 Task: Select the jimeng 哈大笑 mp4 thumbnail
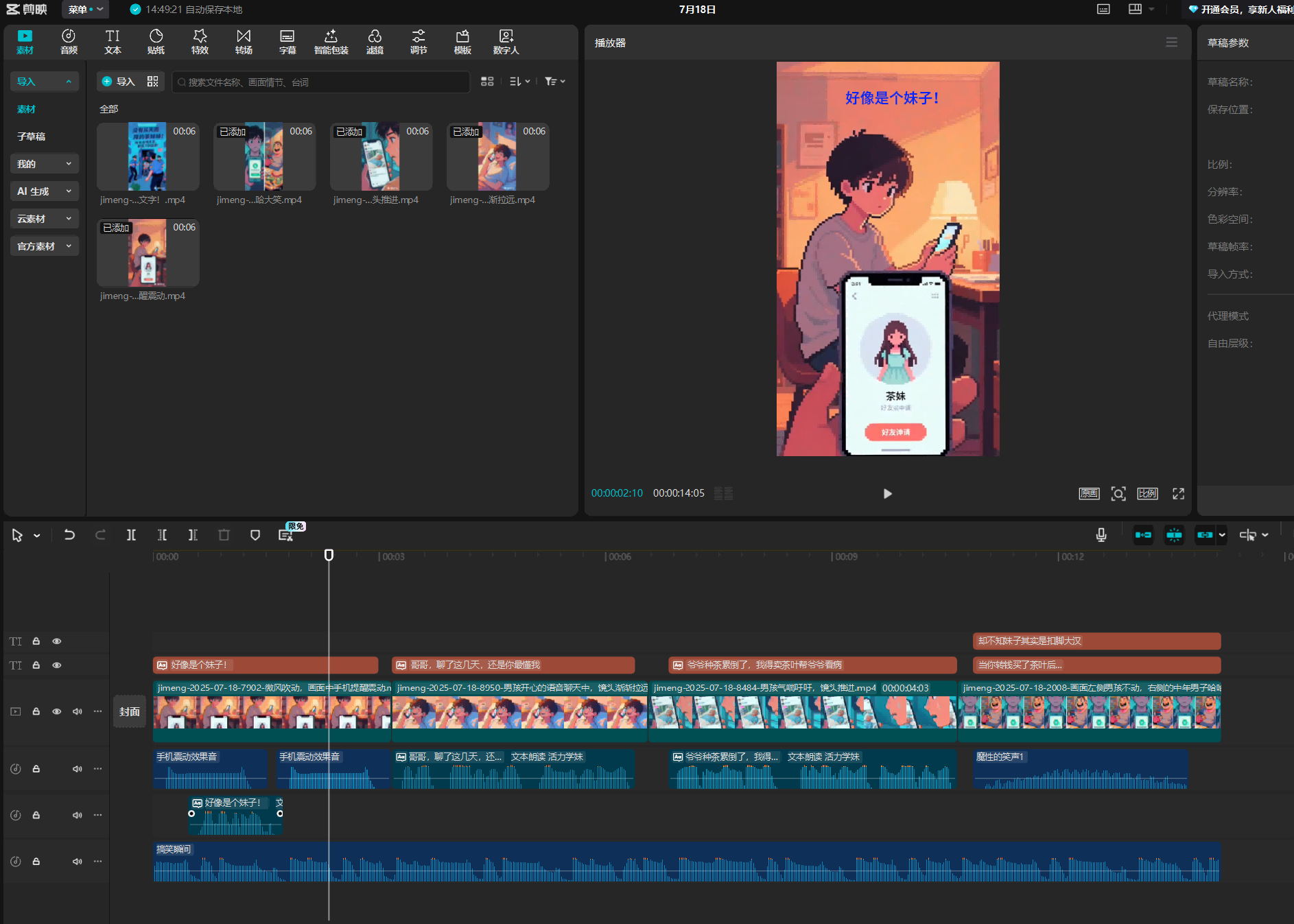pos(264,156)
